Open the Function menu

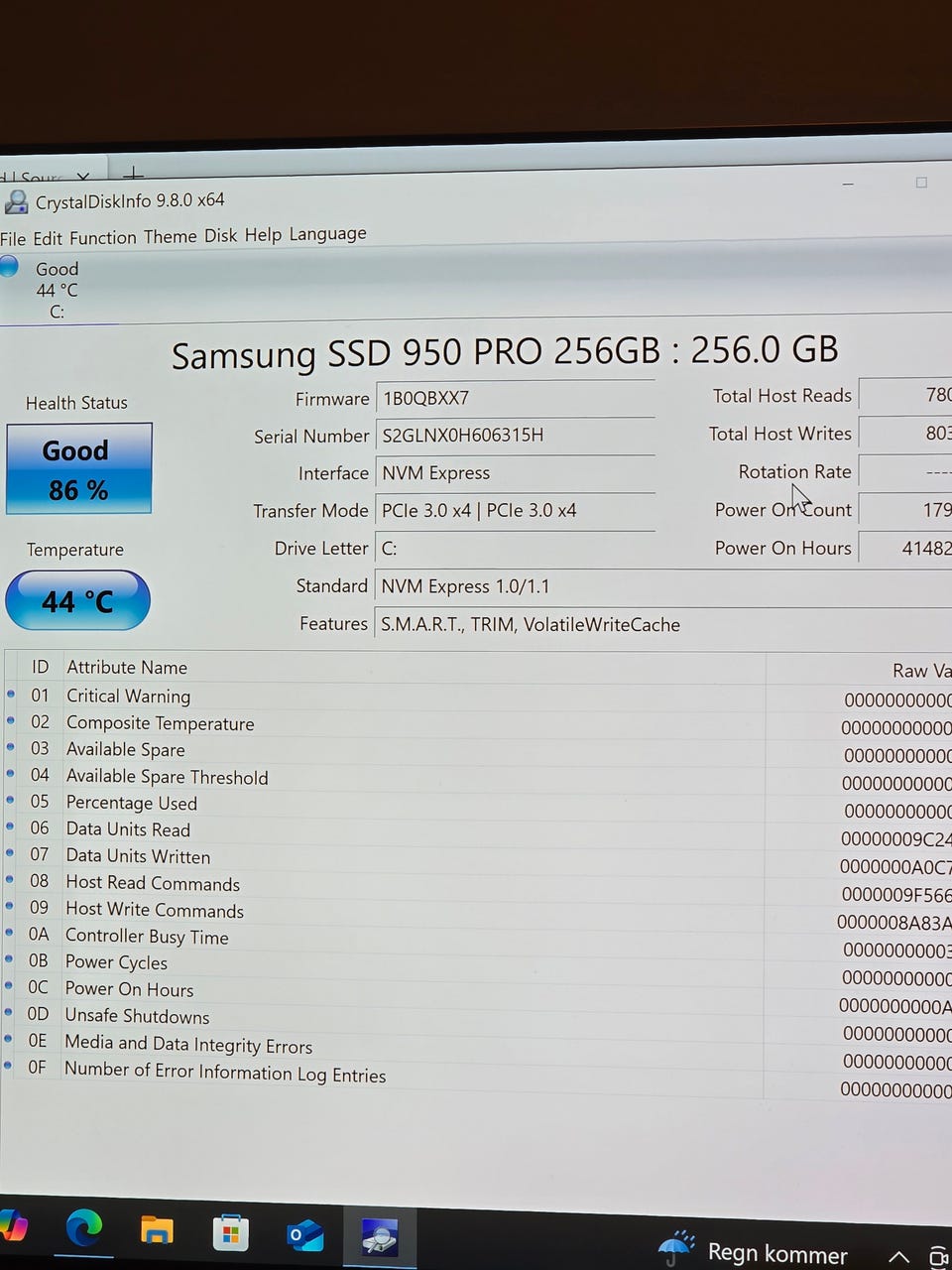(x=103, y=238)
